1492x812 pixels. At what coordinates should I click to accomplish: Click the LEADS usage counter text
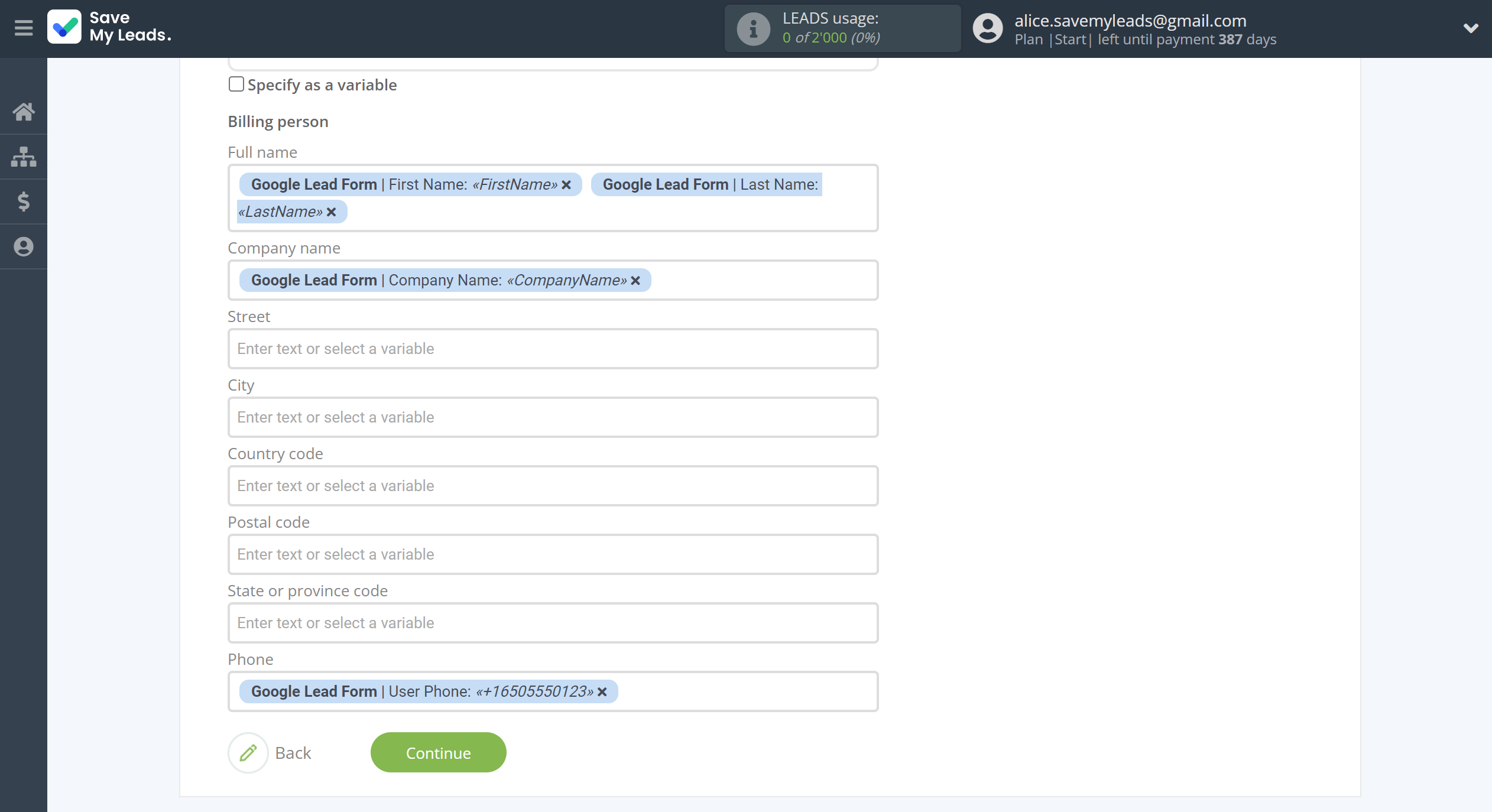coord(831,37)
